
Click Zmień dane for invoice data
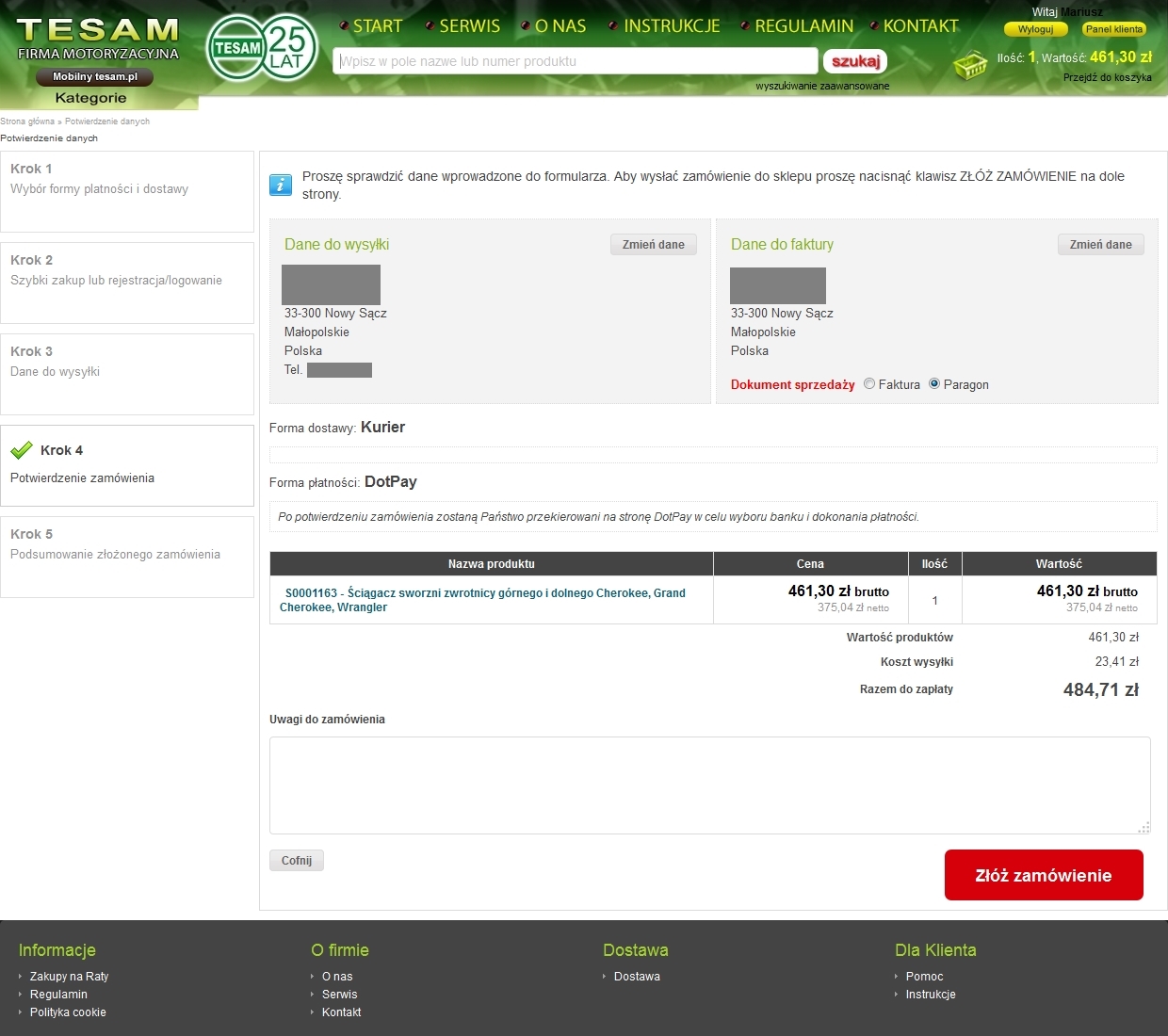(x=1100, y=245)
